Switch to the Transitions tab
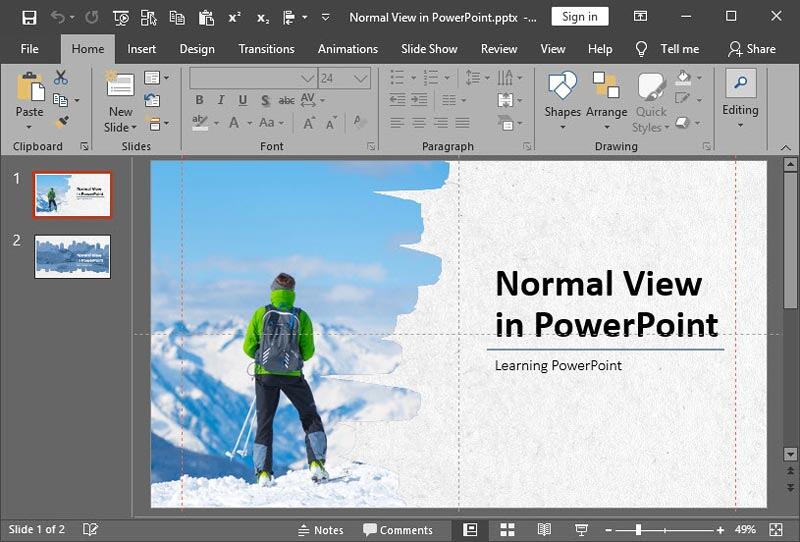 (266, 49)
